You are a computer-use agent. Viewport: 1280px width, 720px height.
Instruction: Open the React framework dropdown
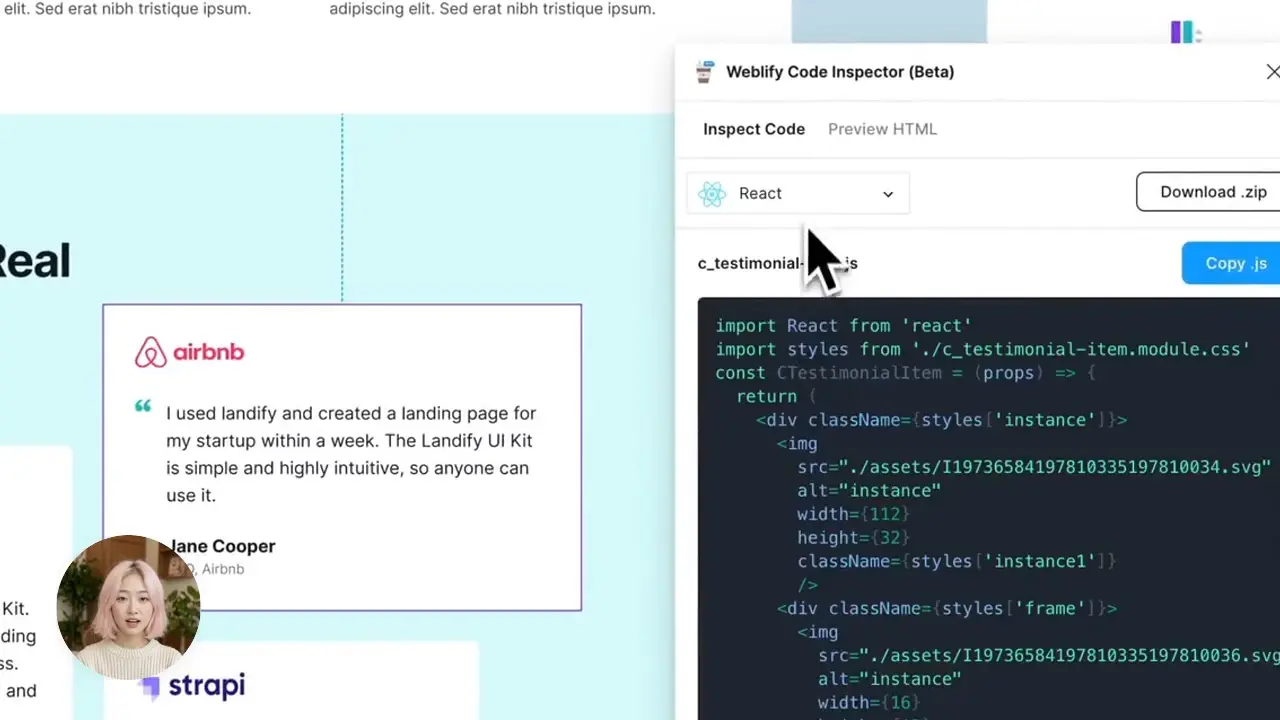[x=886, y=193]
